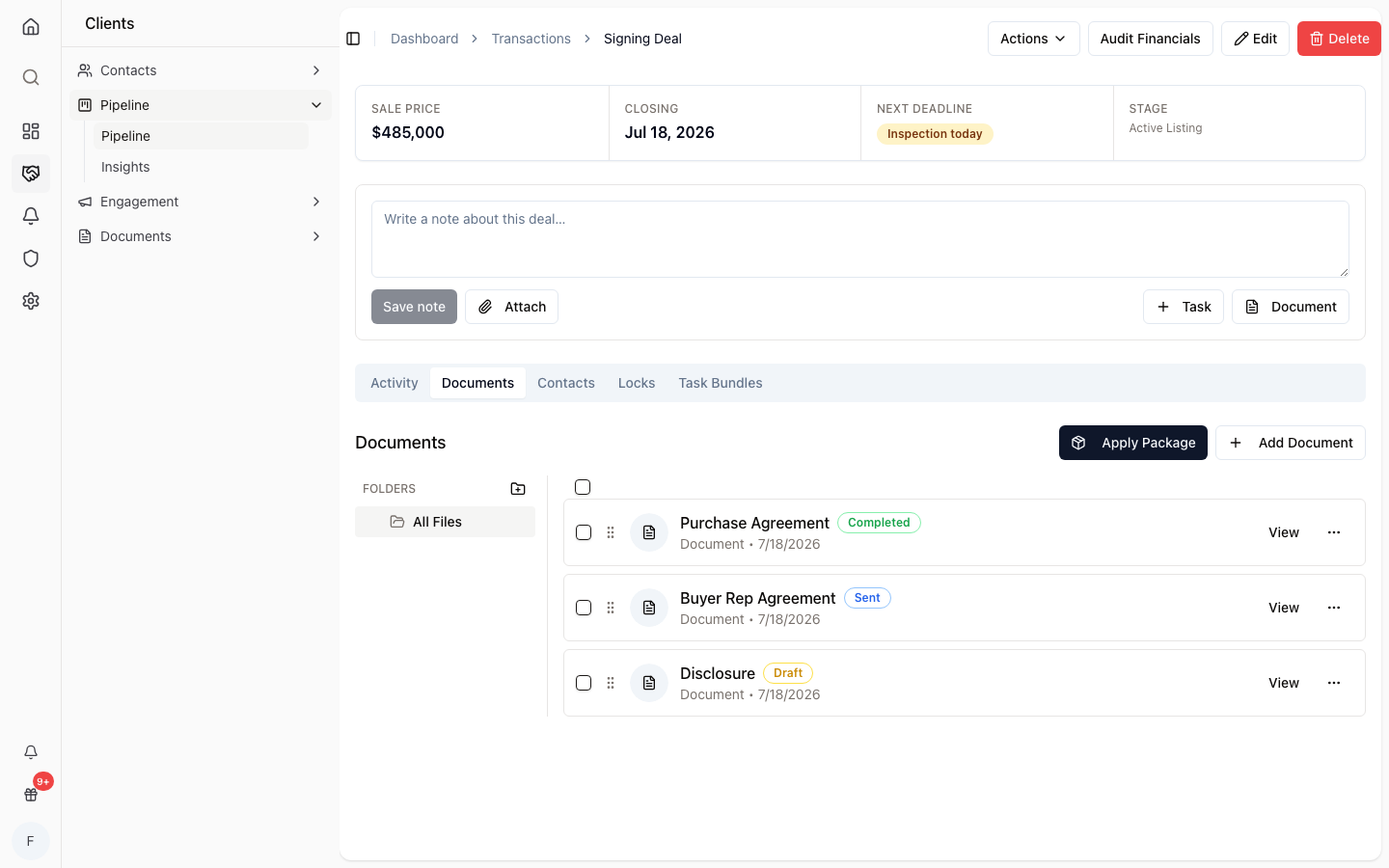Create a new folder with the Folders icon

(518, 489)
